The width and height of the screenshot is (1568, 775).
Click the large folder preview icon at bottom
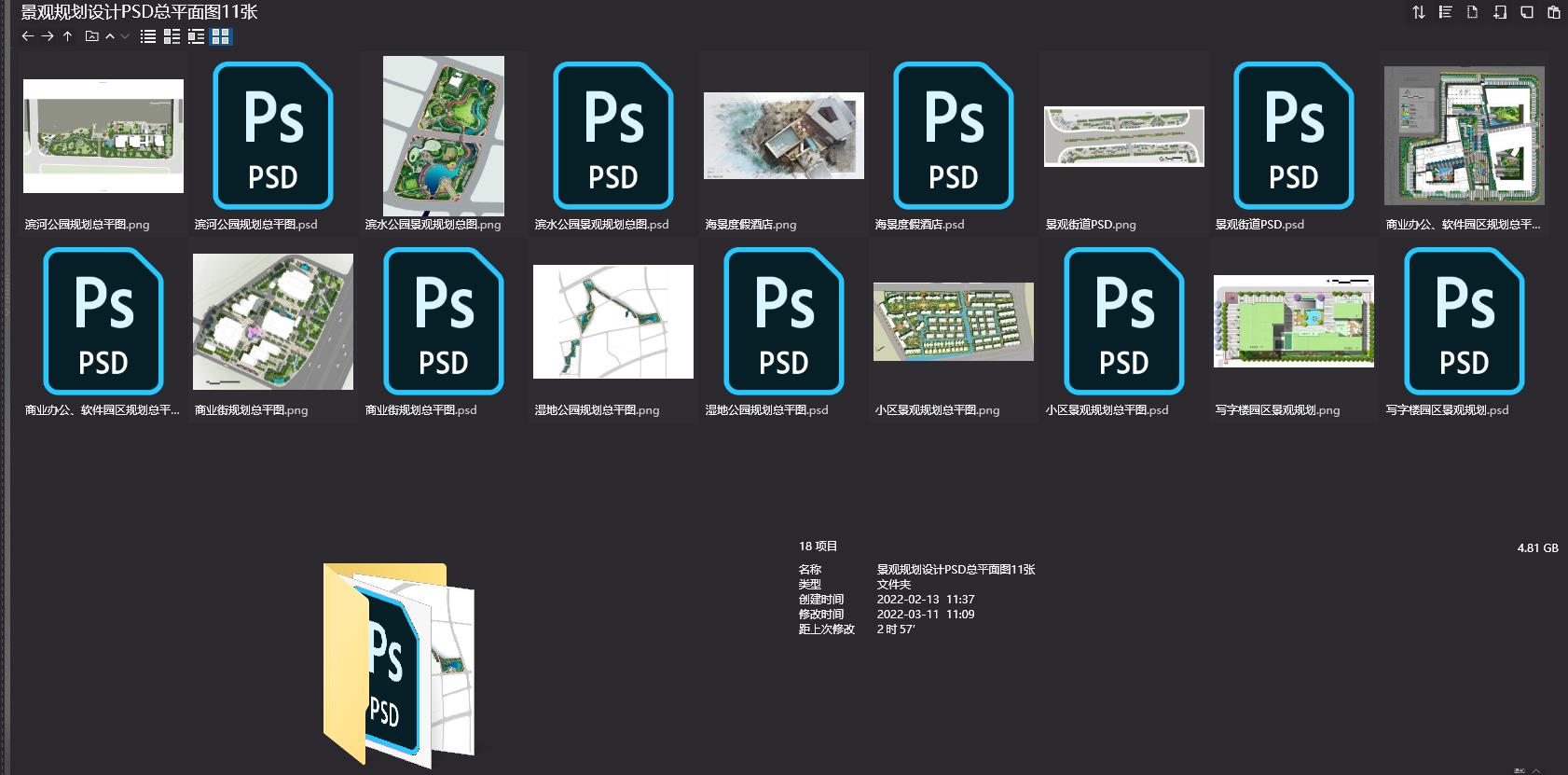tap(399, 662)
